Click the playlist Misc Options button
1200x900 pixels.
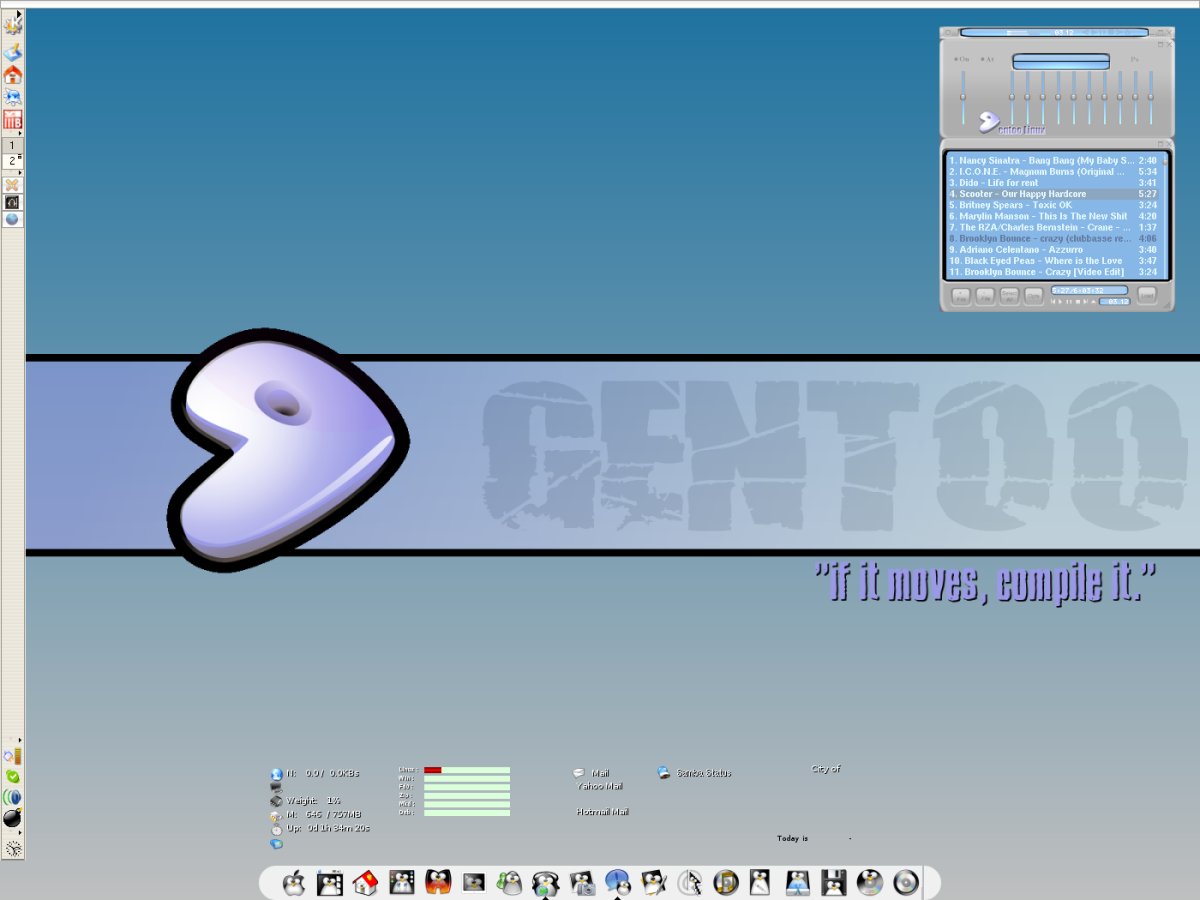pyautogui.click(x=1034, y=296)
